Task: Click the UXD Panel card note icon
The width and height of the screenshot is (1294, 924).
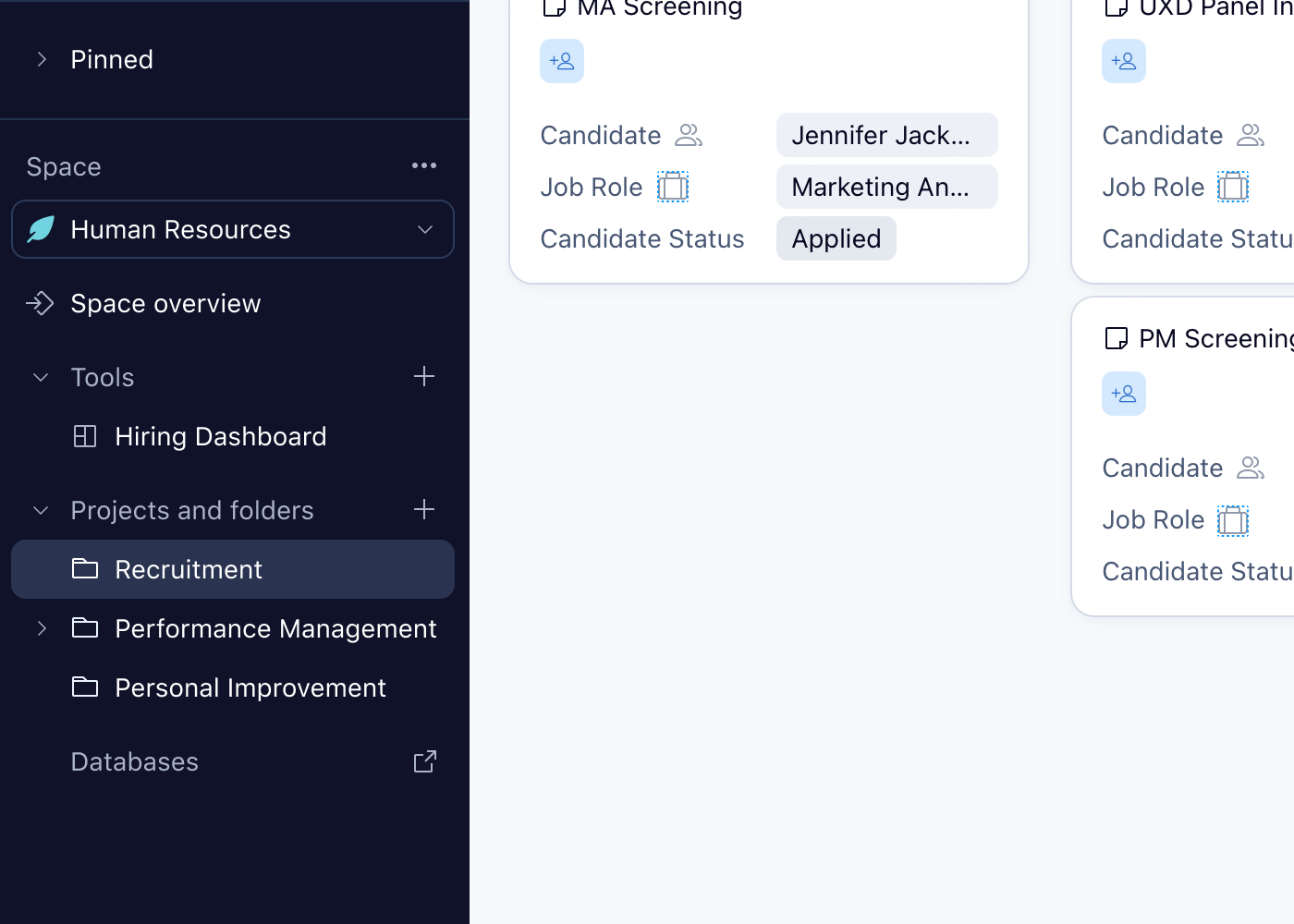Action: [1116, 7]
